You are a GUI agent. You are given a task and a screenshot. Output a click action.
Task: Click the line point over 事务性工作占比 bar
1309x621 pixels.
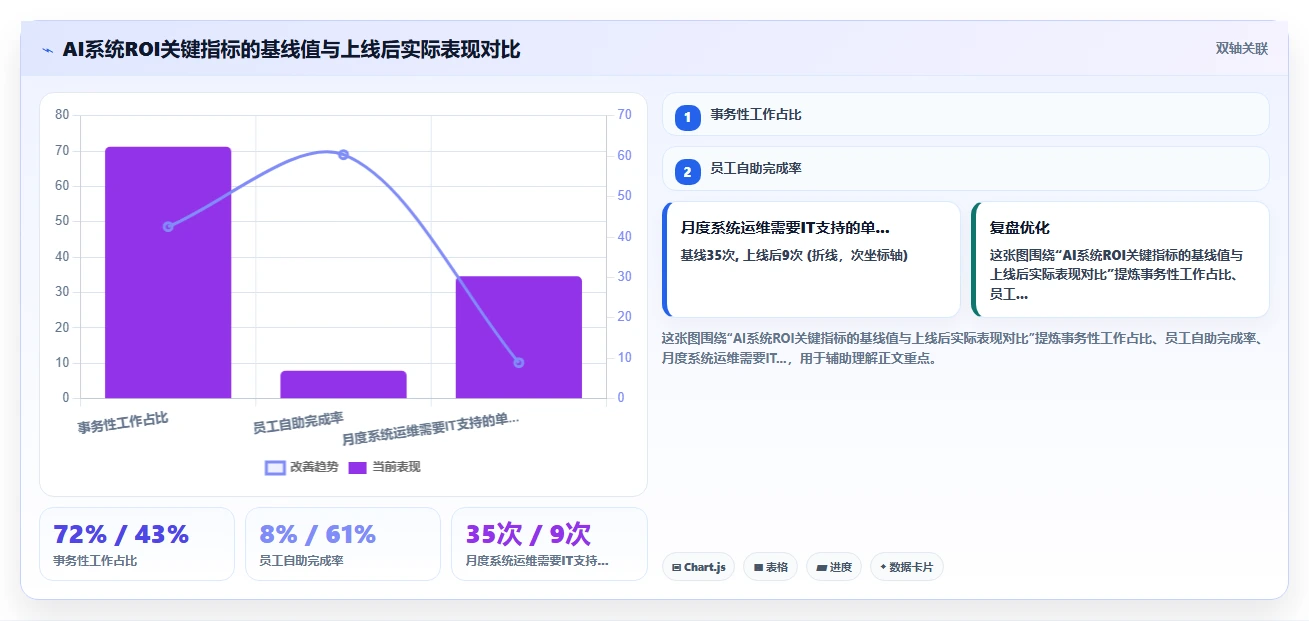168,227
